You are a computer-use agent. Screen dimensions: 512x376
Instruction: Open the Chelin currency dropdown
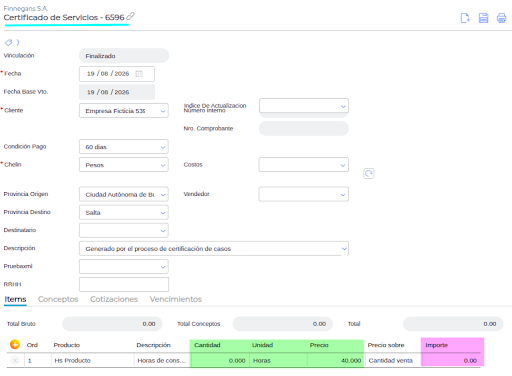[124, 165]
